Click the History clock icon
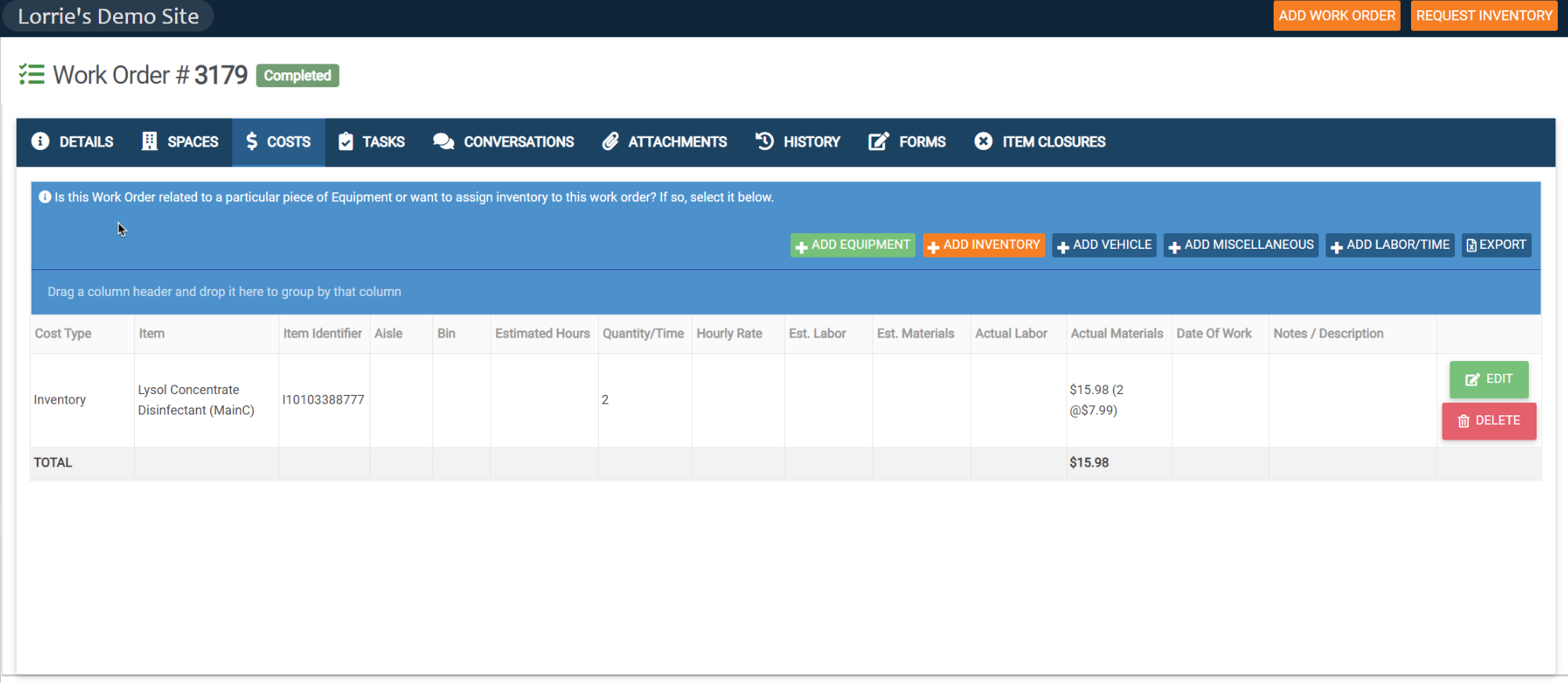1568x683 pixels. 764,141
